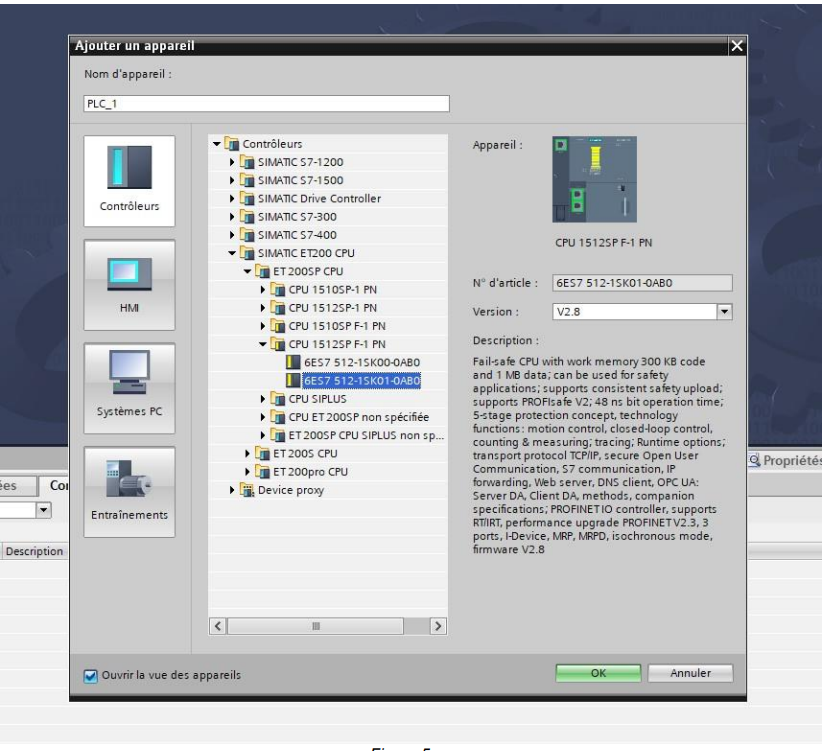
Task: Click the N° d'article field
Action: pyautogui.click(x=642, y=283)
